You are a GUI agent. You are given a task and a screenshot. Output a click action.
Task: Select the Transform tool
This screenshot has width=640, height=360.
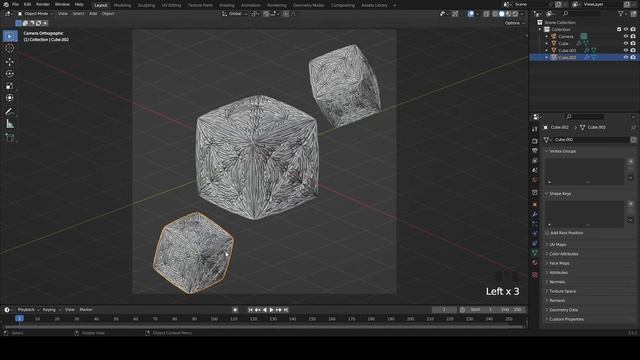(x=10, y=98)
